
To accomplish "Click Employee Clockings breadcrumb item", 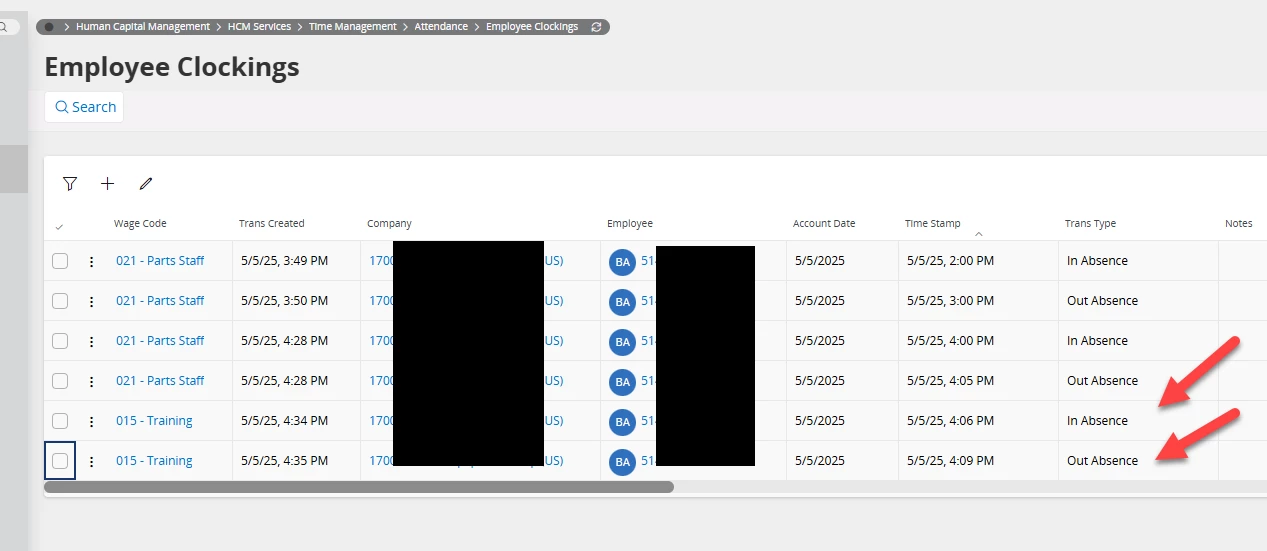I will pyautogui.click(x=532, y=27).
